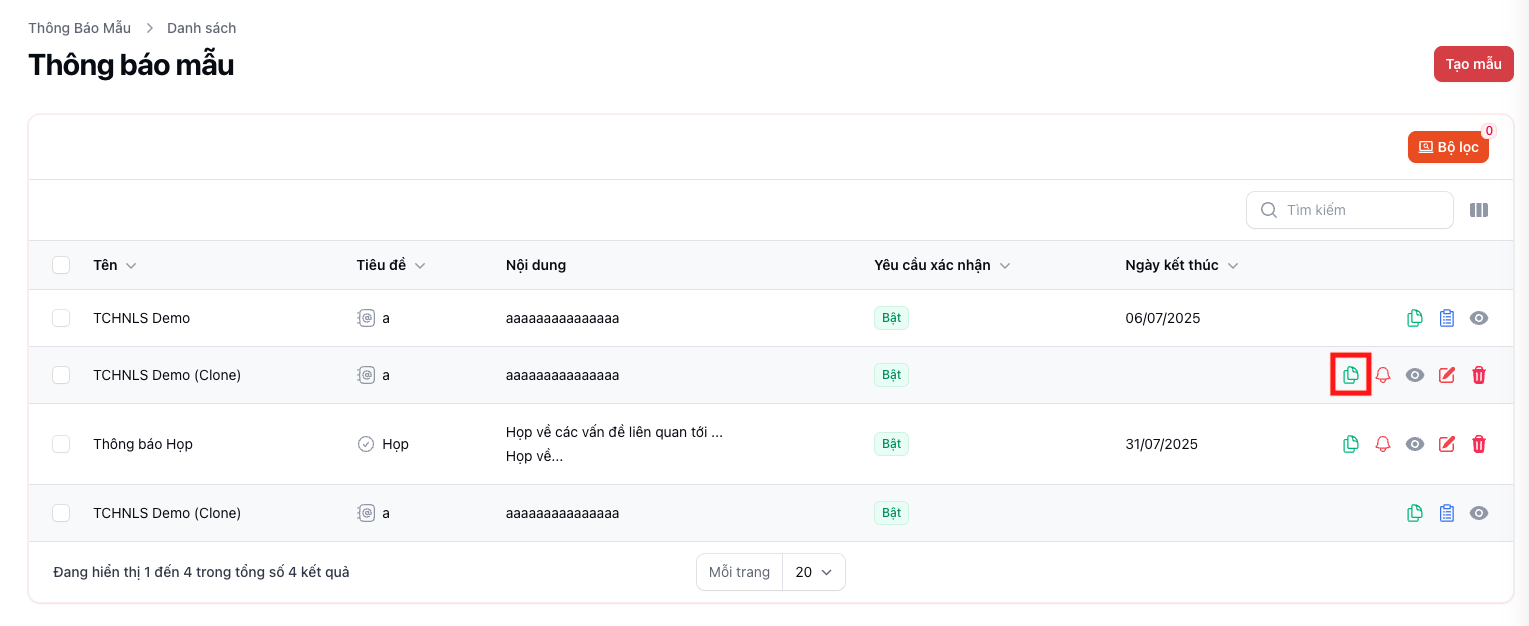This screenshot has height=626, width=1529.
Task: Click the copy icon for first TCHNLS Demo row
Action: [1414, 318]
